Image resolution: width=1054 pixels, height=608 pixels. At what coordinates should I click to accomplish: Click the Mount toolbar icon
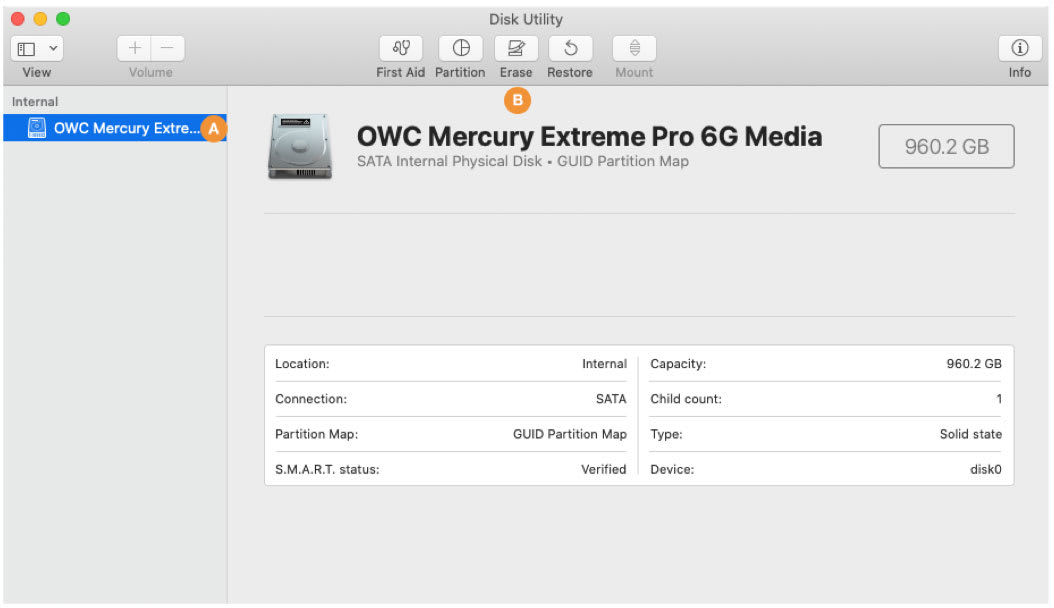[x=634, y=48]
